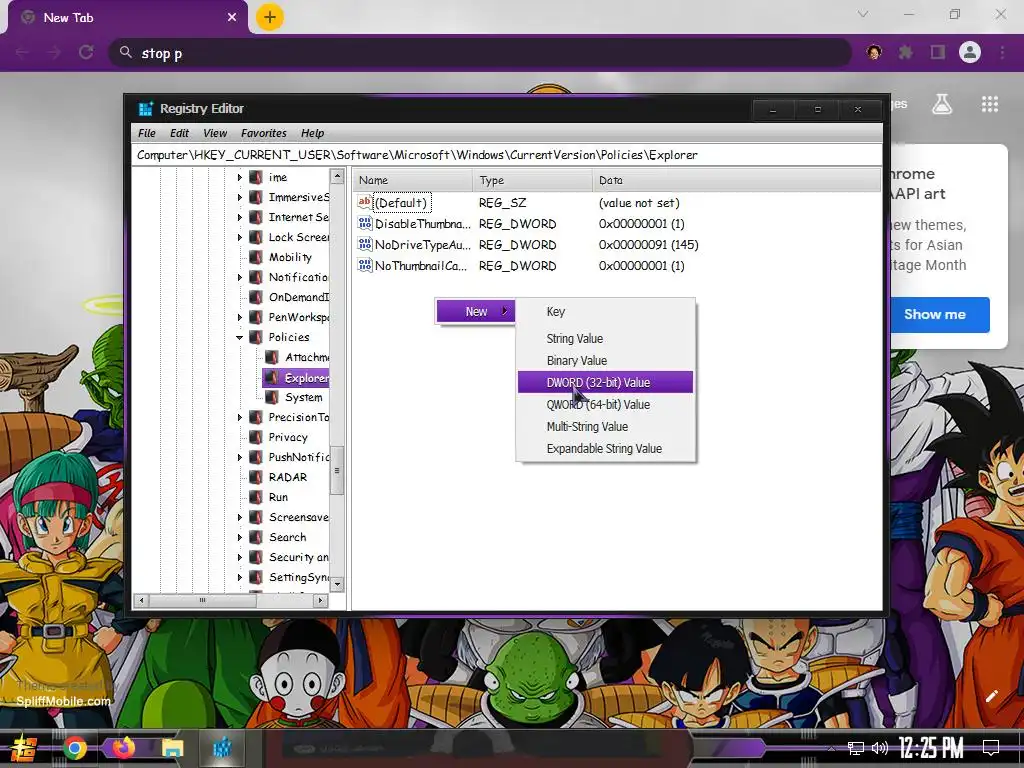1024x768 pixels.
Task: Select NoThumbnailCache DWORD icon
Action: (x=364, y=265)
